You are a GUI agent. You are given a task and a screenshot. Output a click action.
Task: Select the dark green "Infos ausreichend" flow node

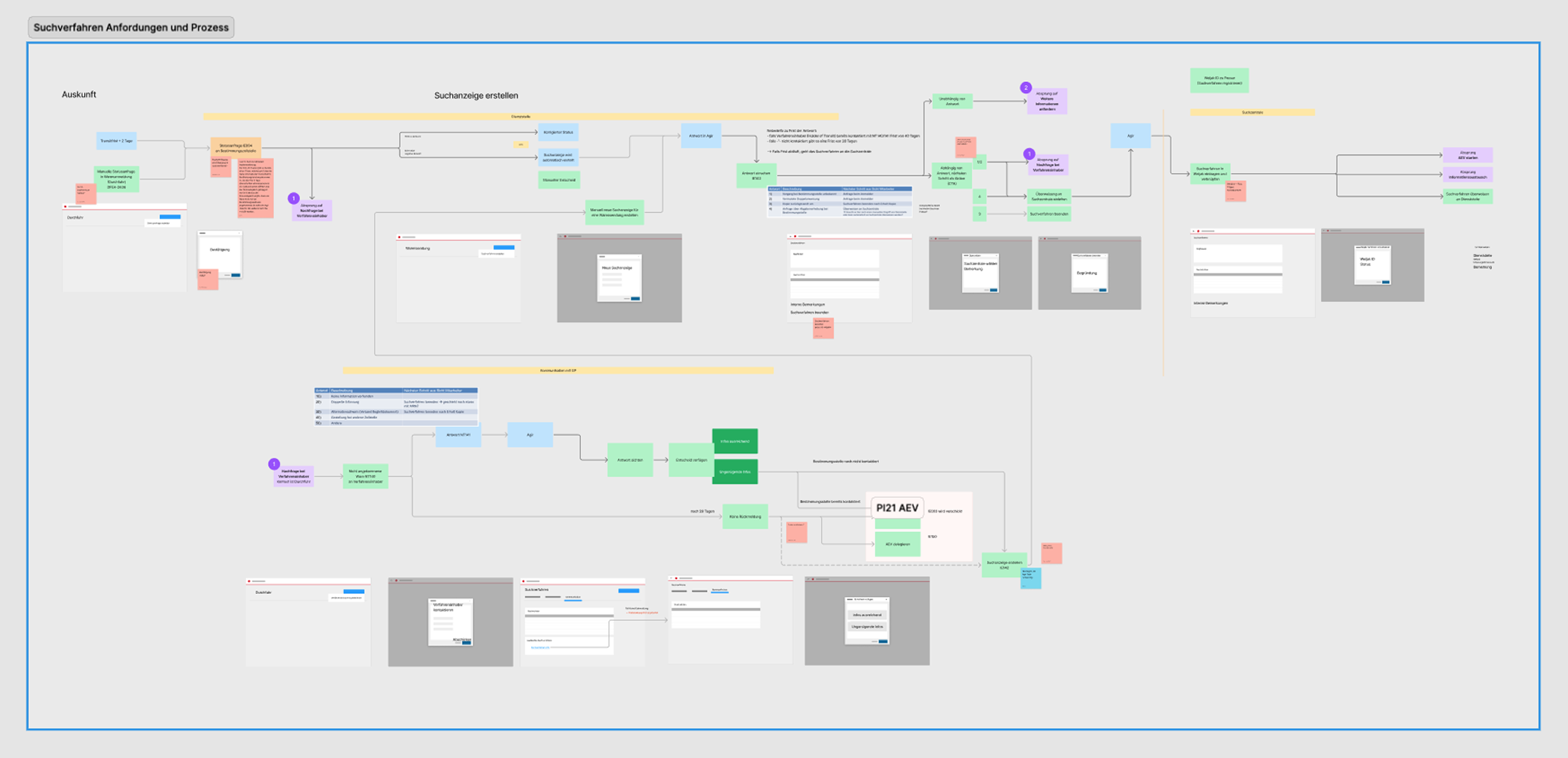coord(734,441)
